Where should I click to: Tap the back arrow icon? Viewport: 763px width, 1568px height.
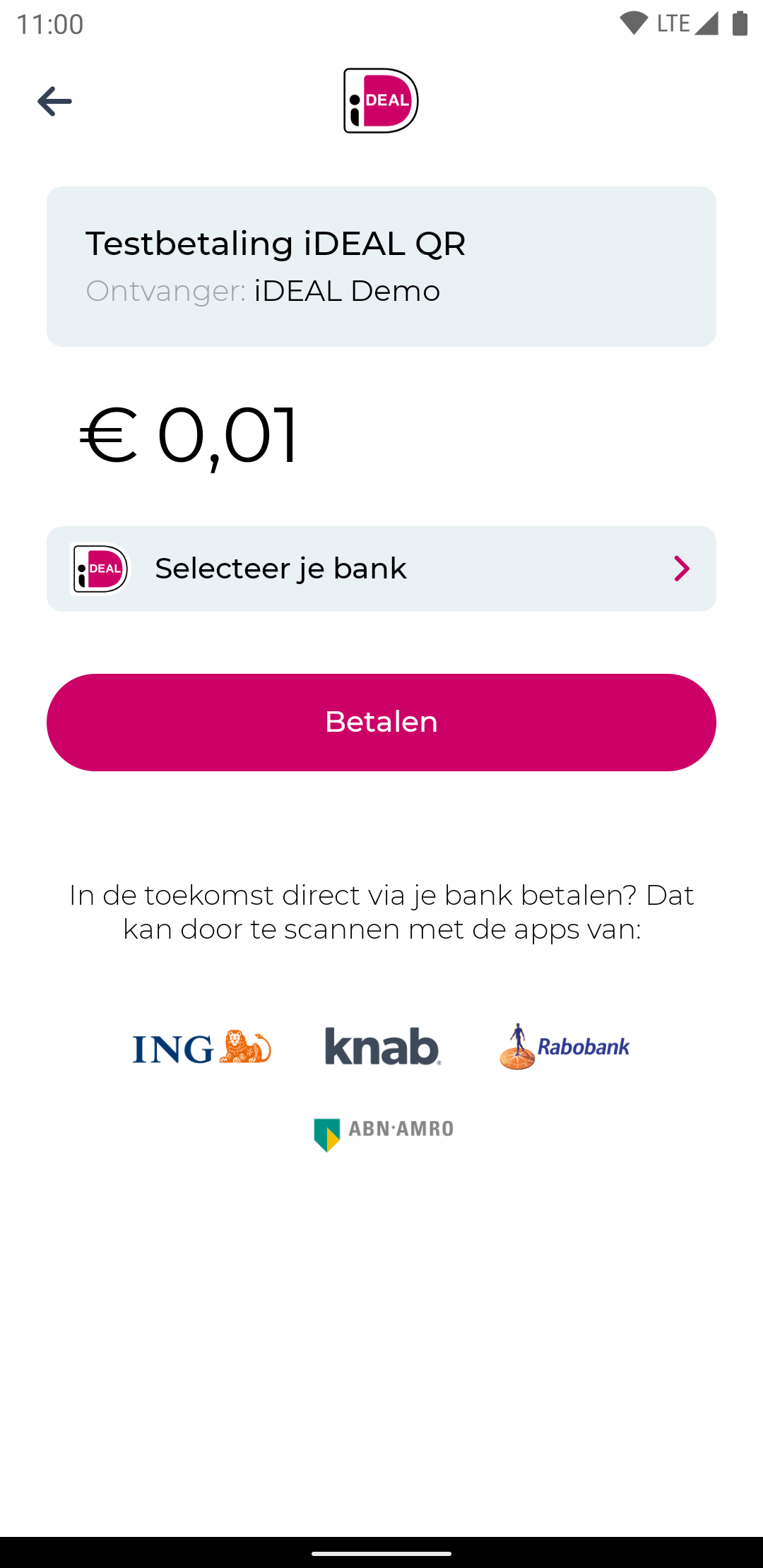coord(54,101)
